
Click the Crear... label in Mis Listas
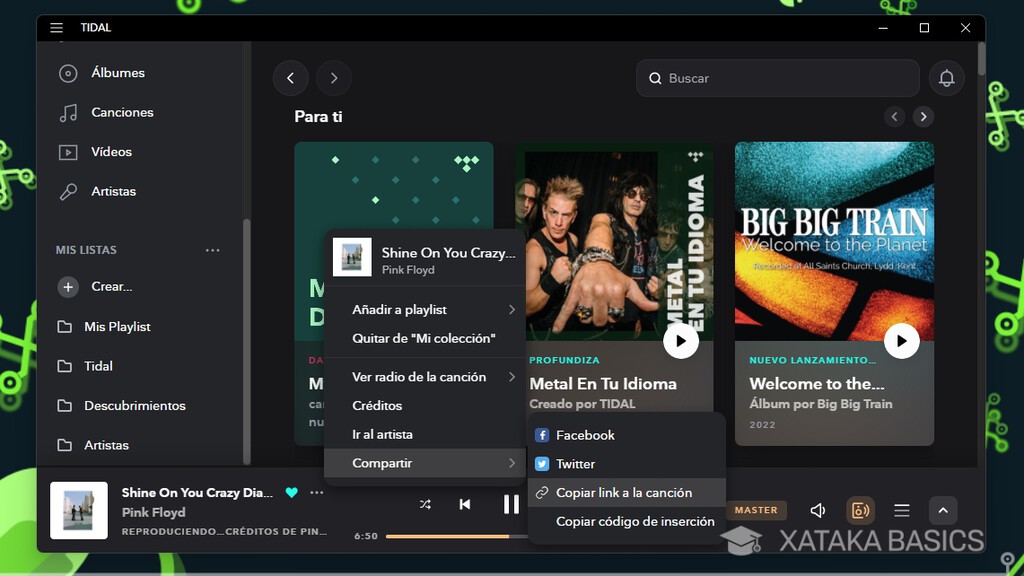pos(112,287)
